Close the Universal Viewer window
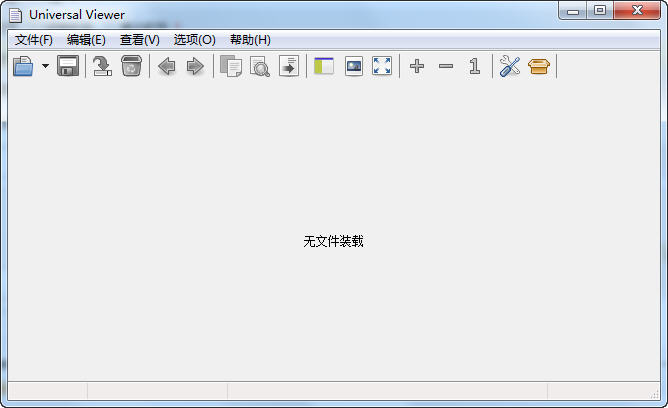The width and height of the screenshot is (668, 408). pyautogui.click(x=637, y=11)
